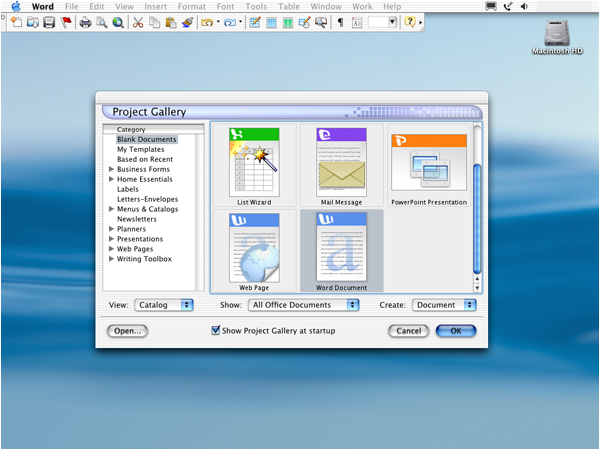Open the Redo history dropdown arrow

pos(240,22)
